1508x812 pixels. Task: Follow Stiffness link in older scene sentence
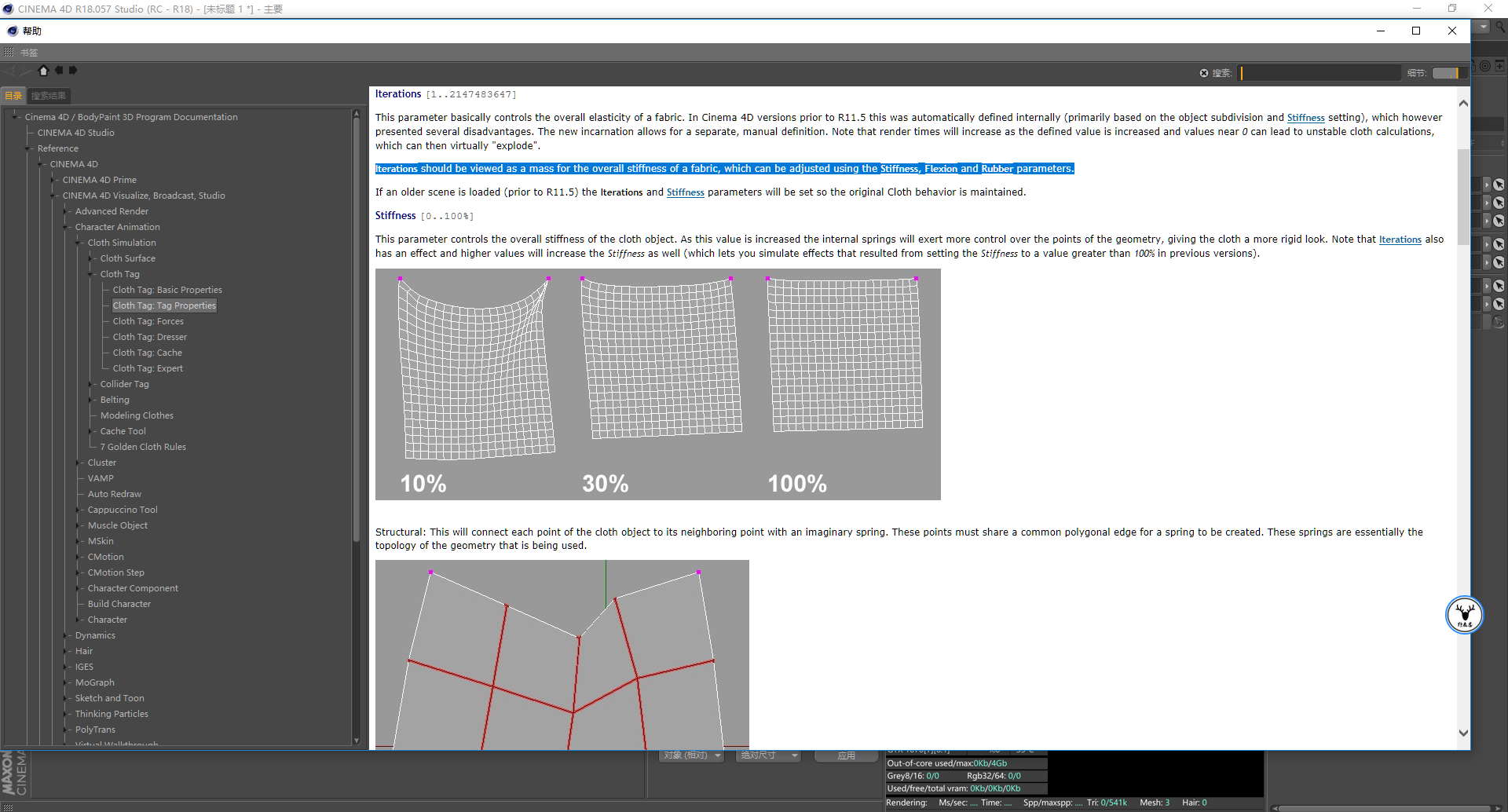[685, 192]
